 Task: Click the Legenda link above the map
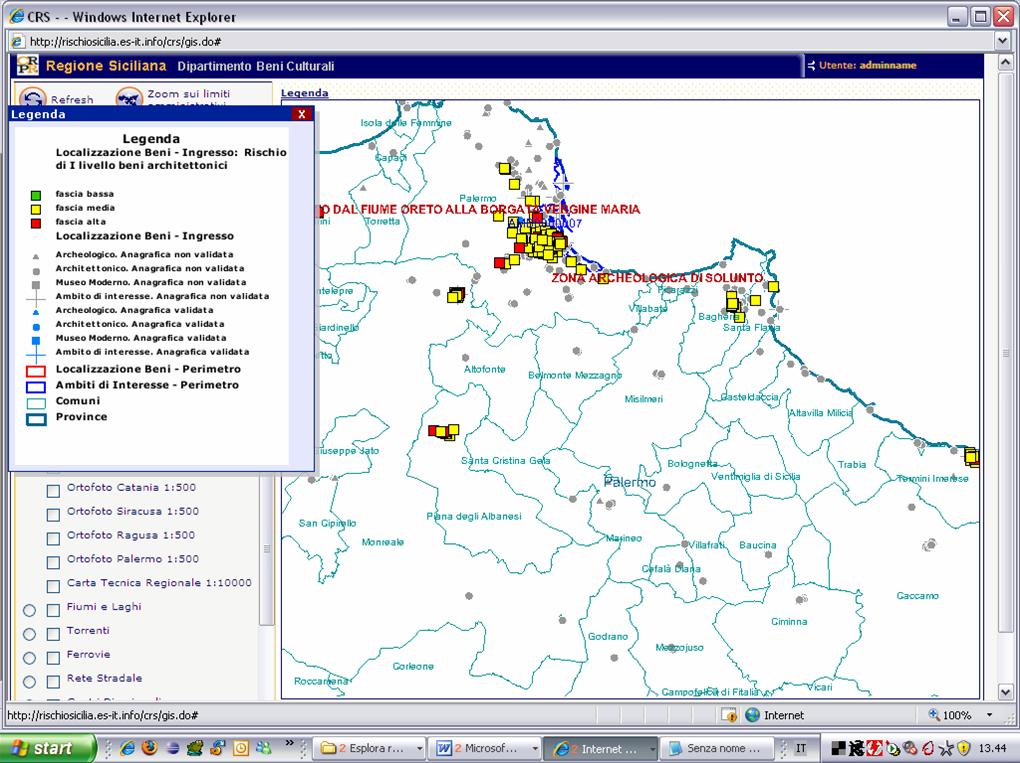click(304, 93)
